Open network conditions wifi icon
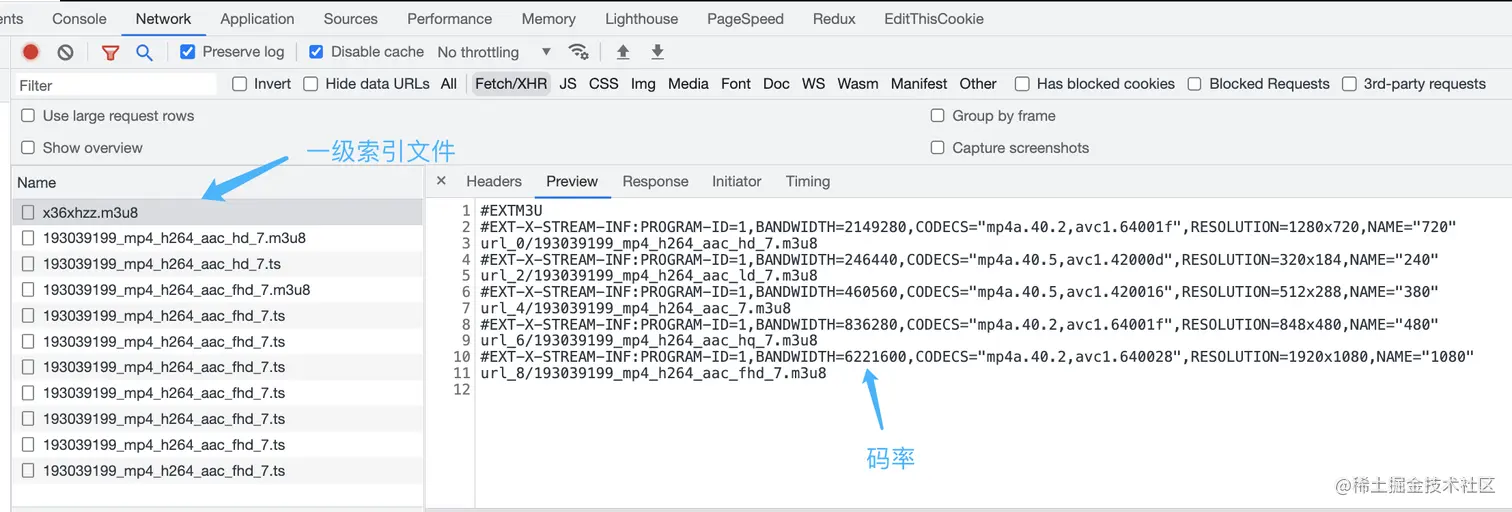 578,52
